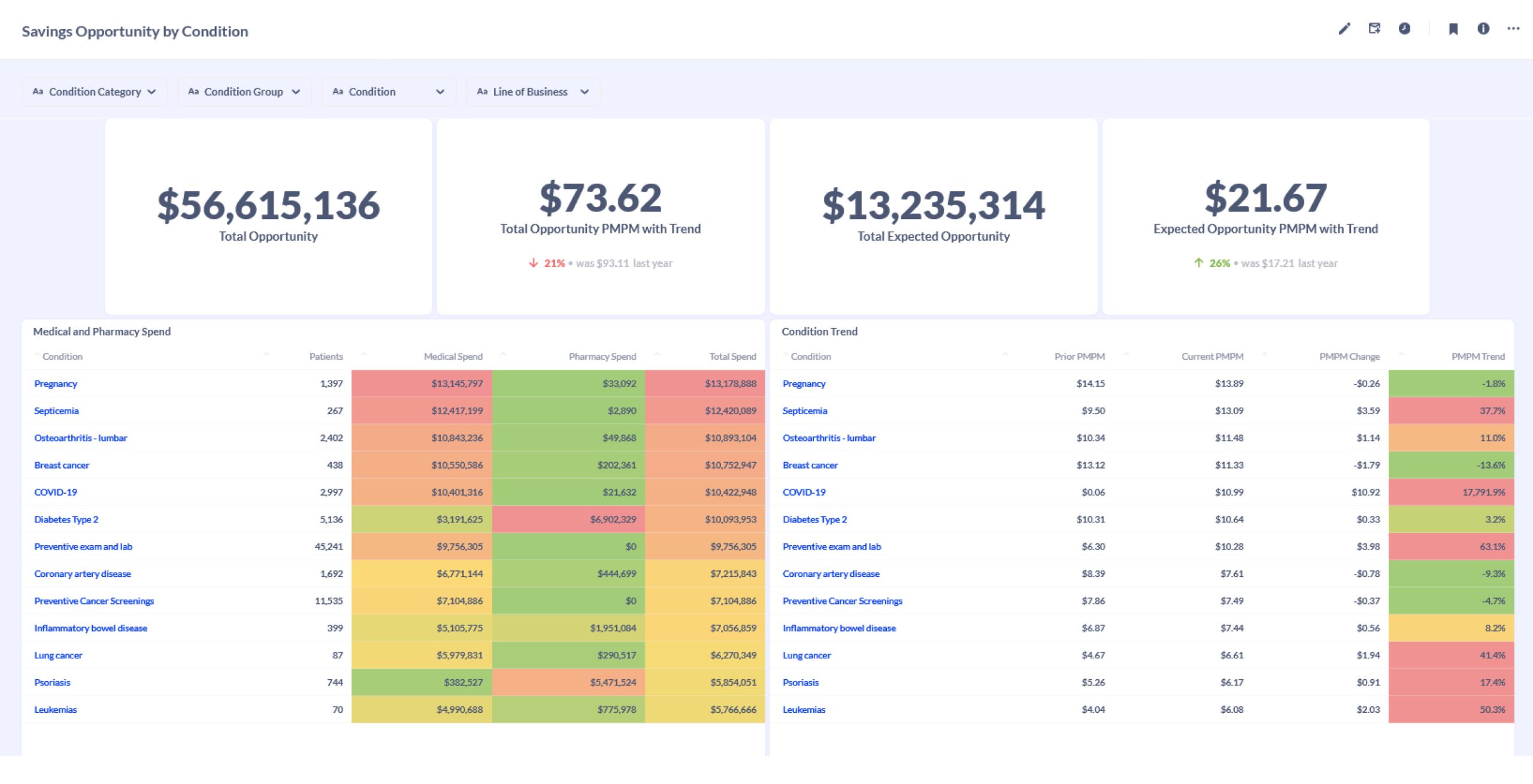The height and width of the screenshot is (784, 1533).
Task: Click Pregnancy prior PMPM $14.15
Action: [1090, 384]
